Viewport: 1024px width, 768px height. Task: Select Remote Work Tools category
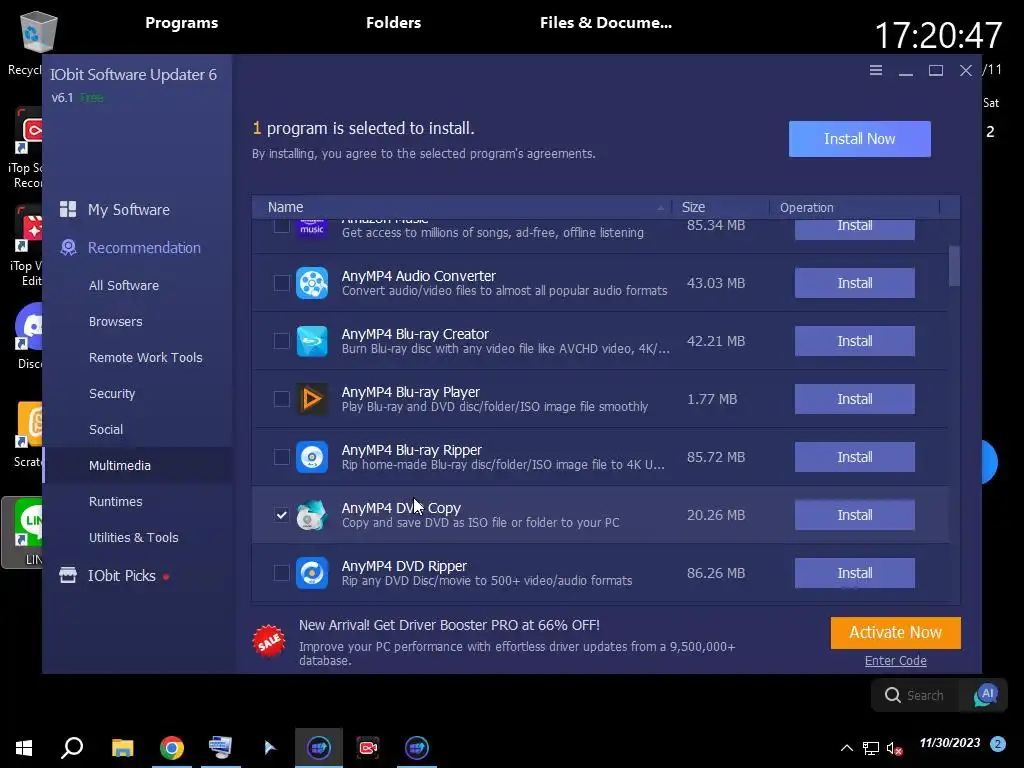coord(145,357)
